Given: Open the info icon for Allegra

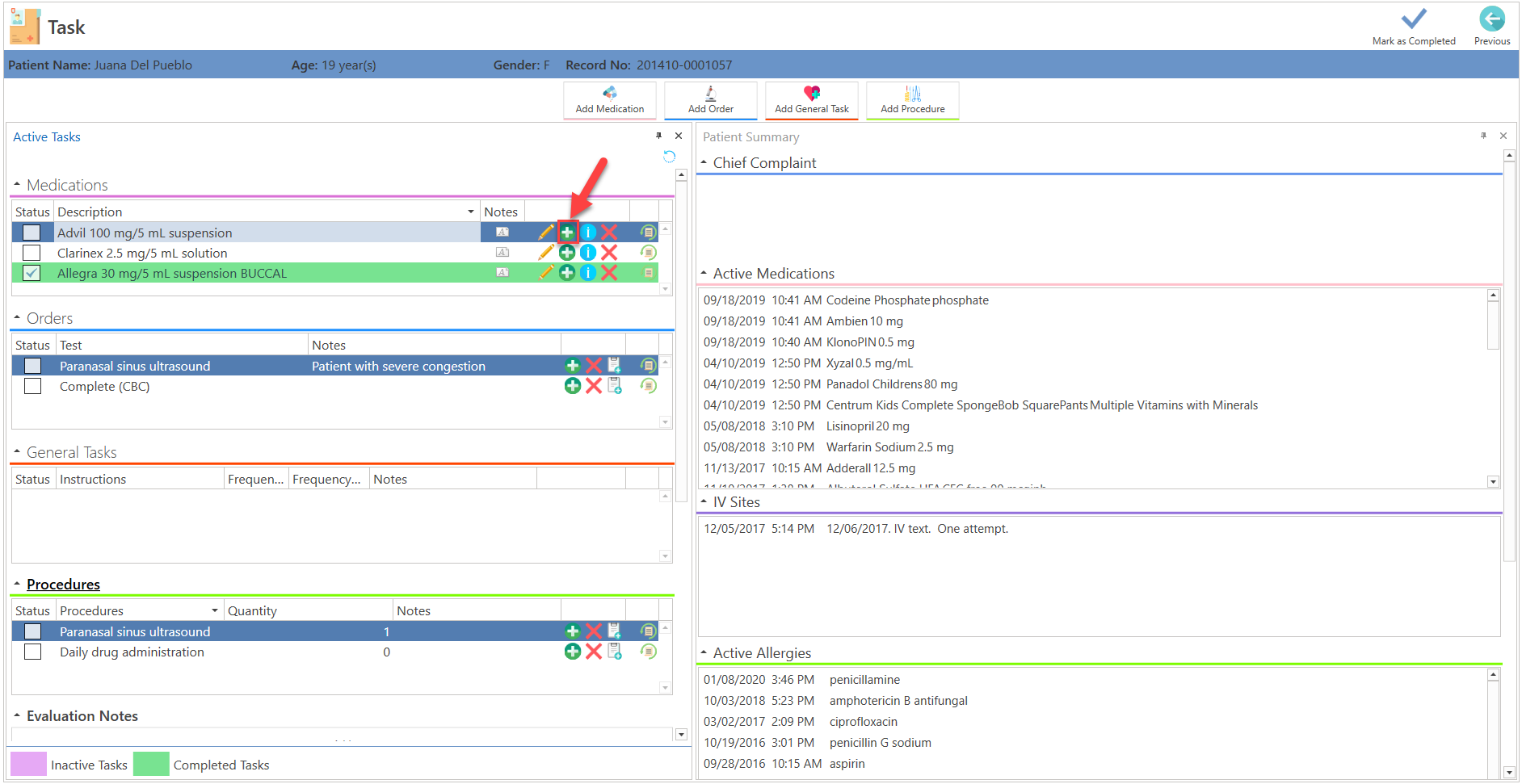Looking at the screenshot, I should tap(588, 273).
